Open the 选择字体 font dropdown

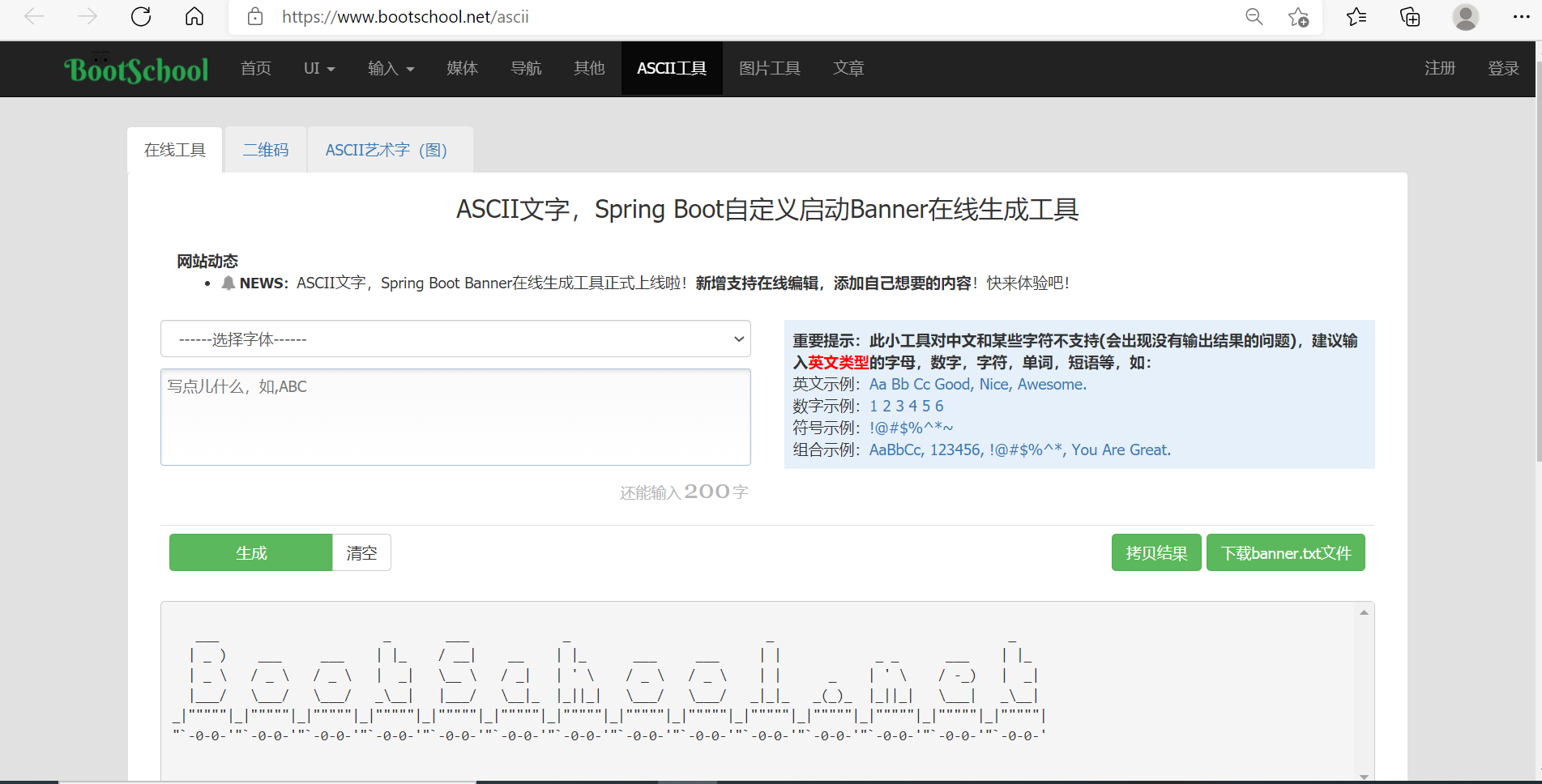455,339
